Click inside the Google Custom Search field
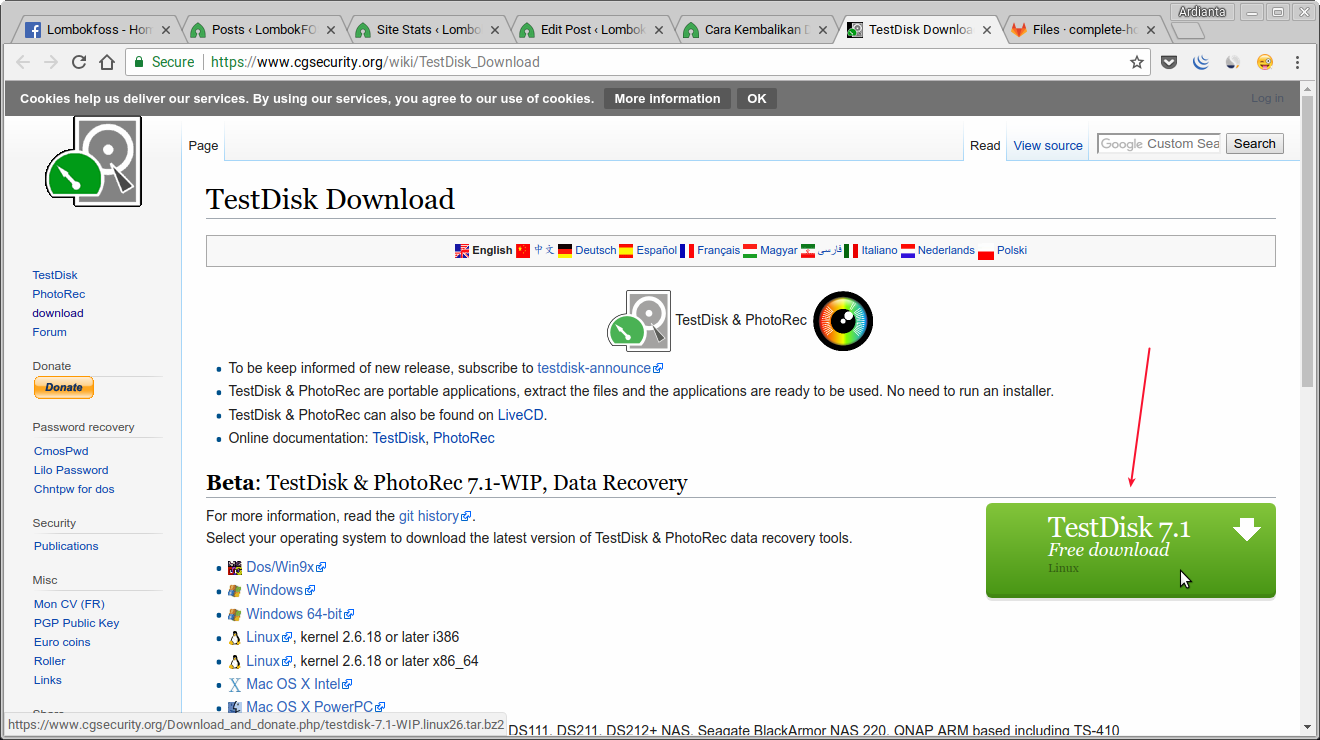This screenshot has width=1320, height=740. (x=1158, y=143)
